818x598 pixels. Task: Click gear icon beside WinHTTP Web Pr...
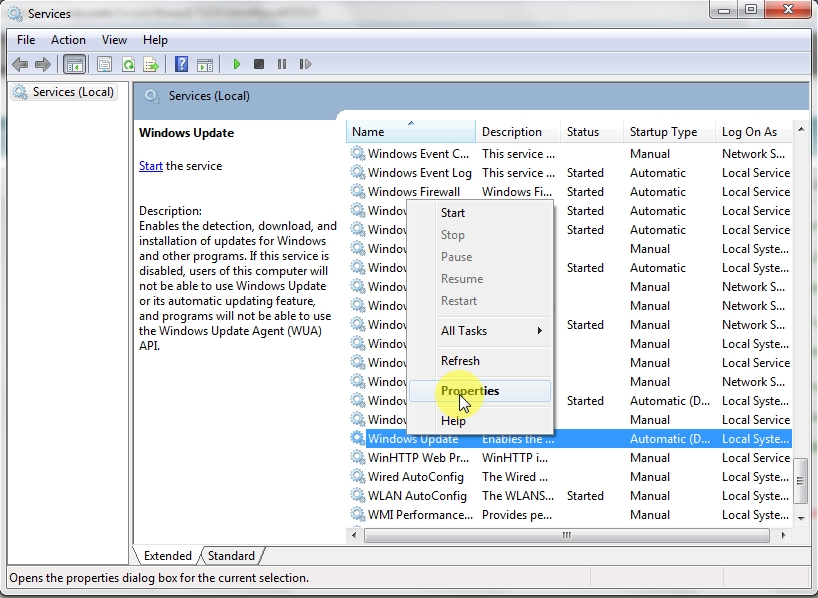pyautogui.click(x=357, y=458)
